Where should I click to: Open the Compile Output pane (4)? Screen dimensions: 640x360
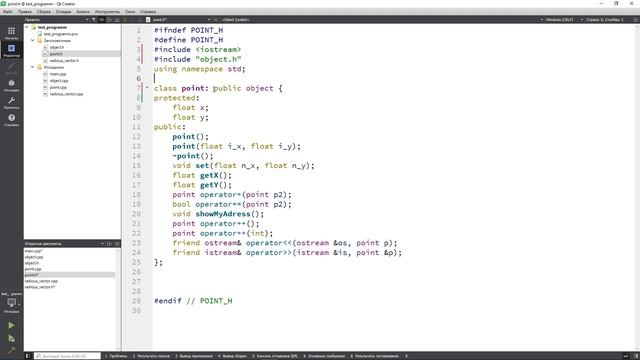pyautogui.click(x=233, y=356)
